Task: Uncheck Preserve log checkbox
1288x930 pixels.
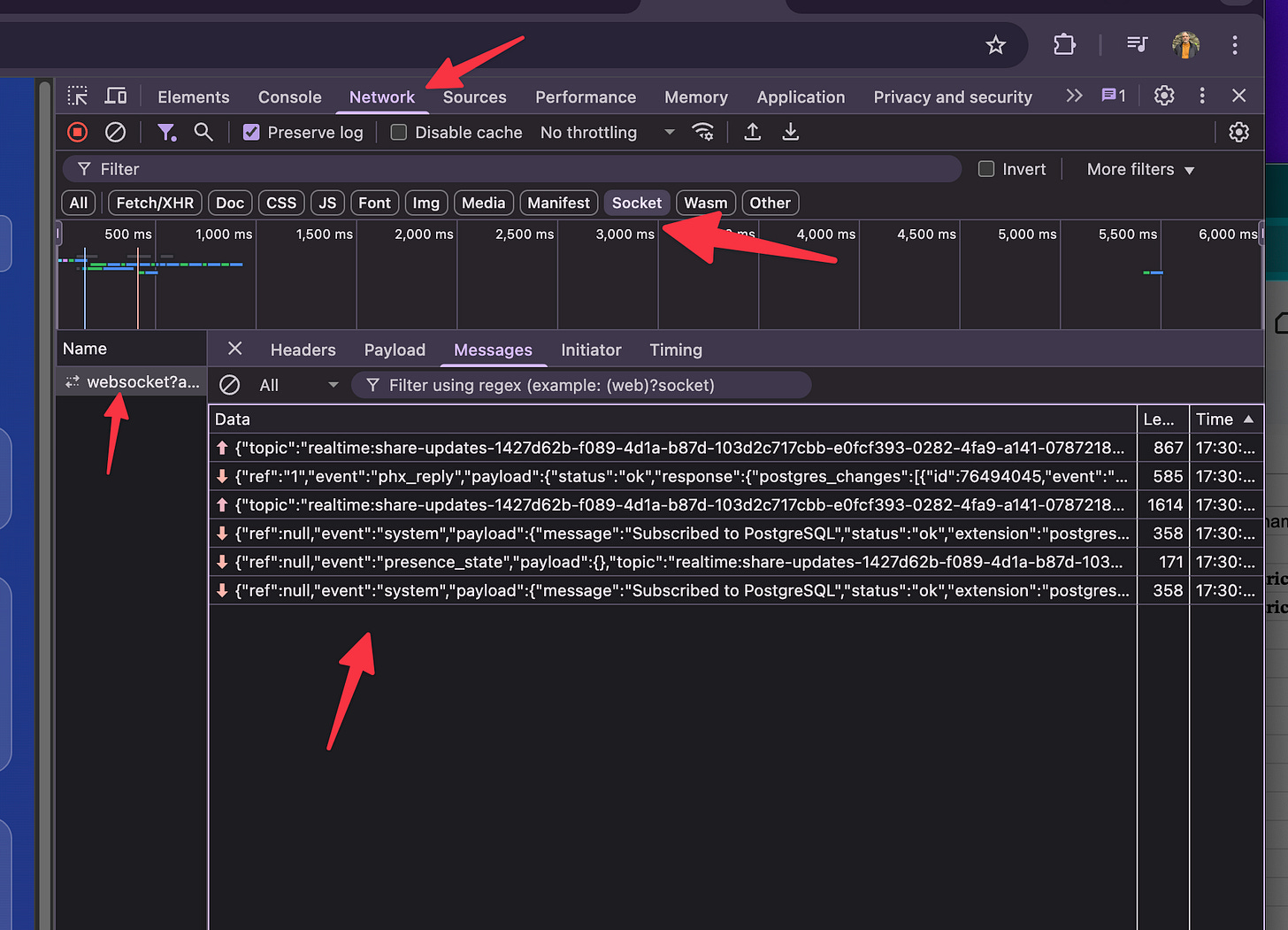Action: coord(251,132)
